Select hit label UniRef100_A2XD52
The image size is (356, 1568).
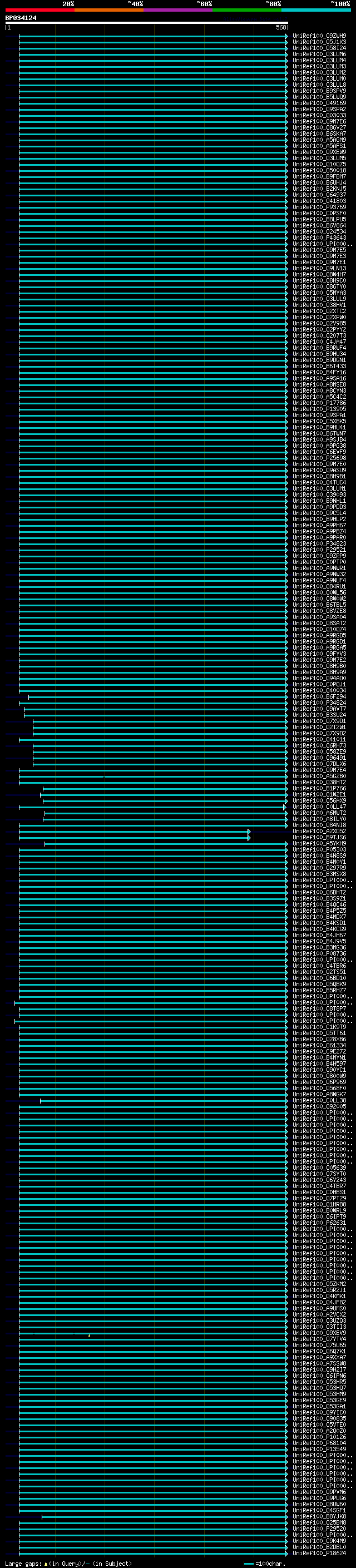(319, 832)
